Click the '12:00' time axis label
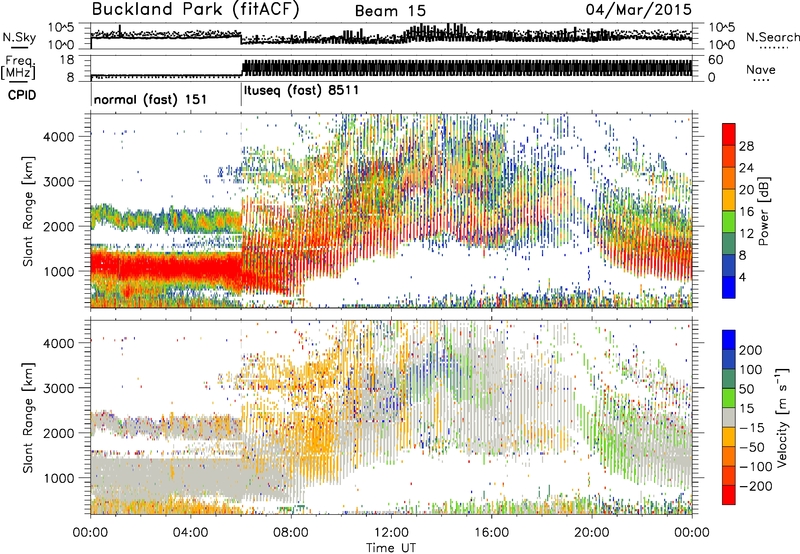800x554 pixels. pos(391,533)
